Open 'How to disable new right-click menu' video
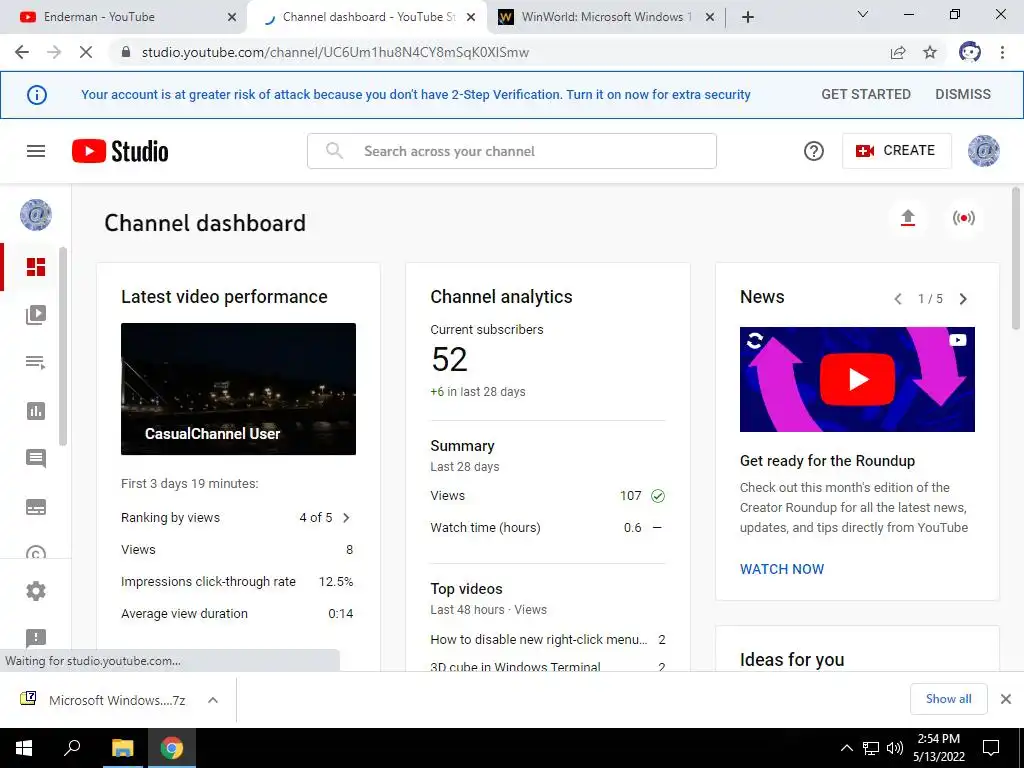Image resolution: width=1024 pixels, height=768 pixels. pyautogui.click(x=539, y=639)
